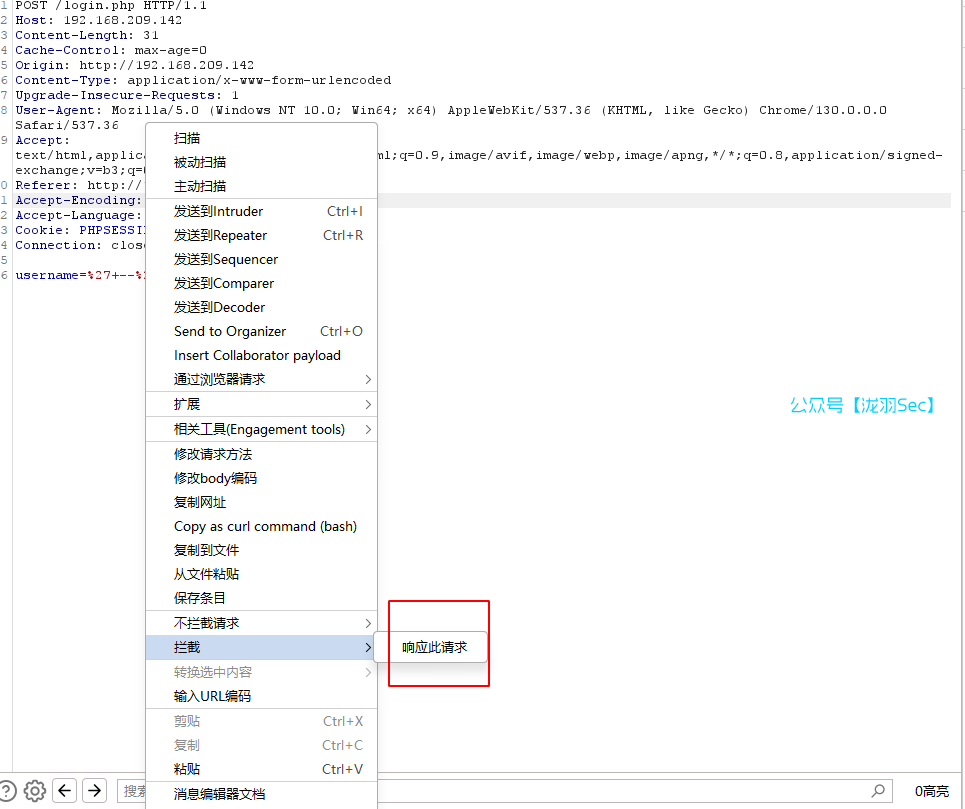
Task: Open 消息编辑器文档 documentation entry
Action: (x=220, y=795)
